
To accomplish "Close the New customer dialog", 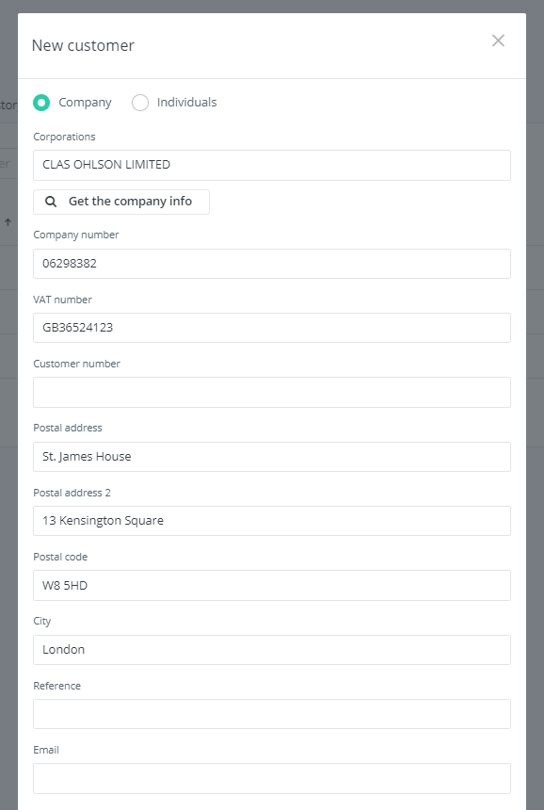I will [498, 41].
